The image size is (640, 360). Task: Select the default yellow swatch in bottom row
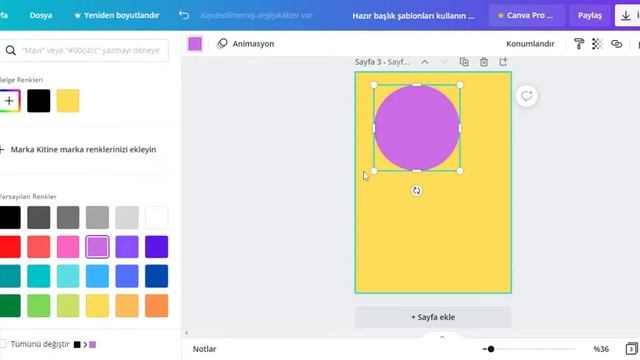click(x=98, y=305)
